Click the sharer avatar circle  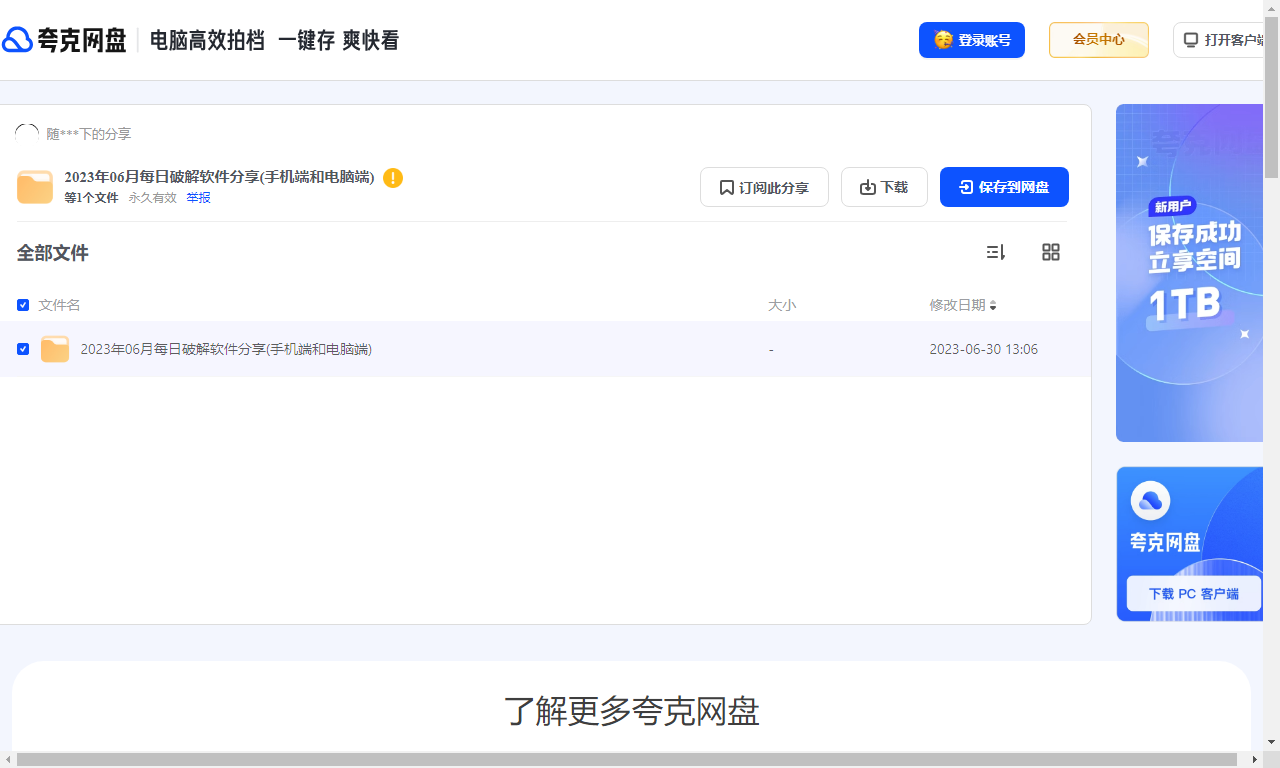(x=28, y=134)
